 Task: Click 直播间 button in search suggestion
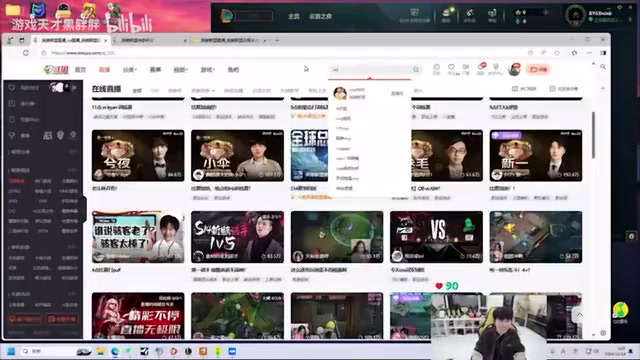pos(397,93)
